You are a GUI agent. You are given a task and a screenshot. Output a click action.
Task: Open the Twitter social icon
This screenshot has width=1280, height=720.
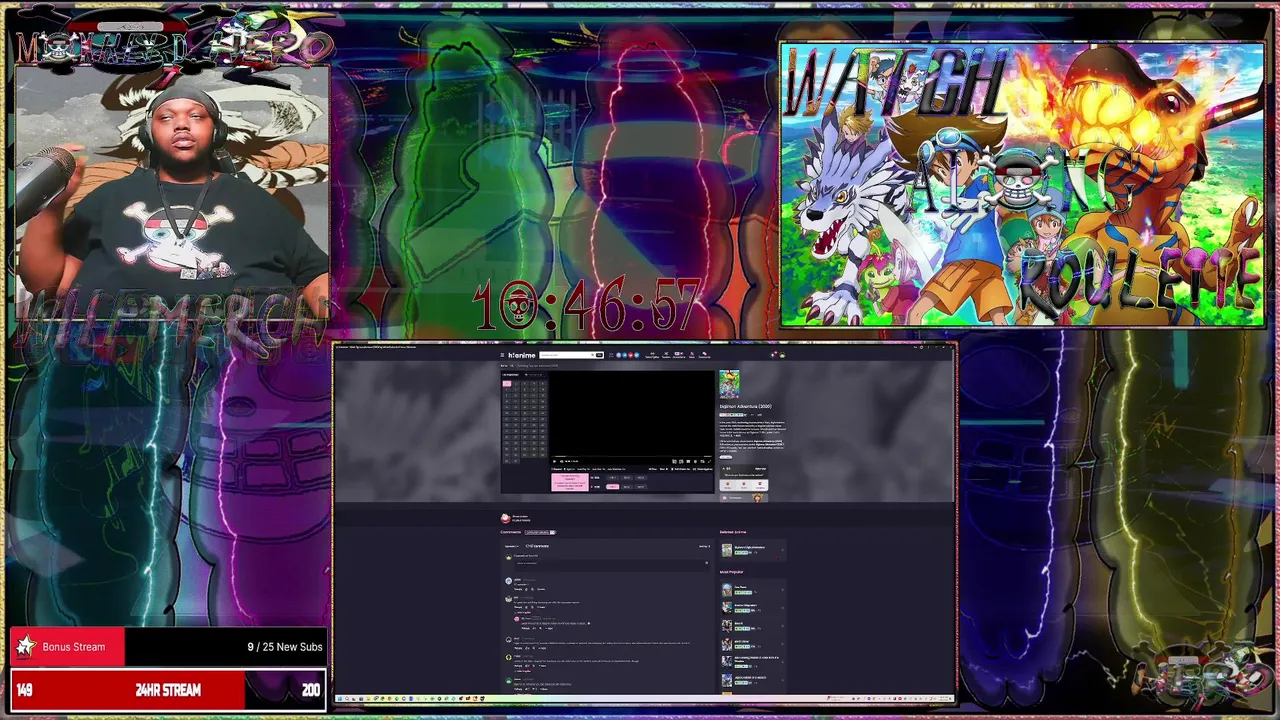pos(637,355)
